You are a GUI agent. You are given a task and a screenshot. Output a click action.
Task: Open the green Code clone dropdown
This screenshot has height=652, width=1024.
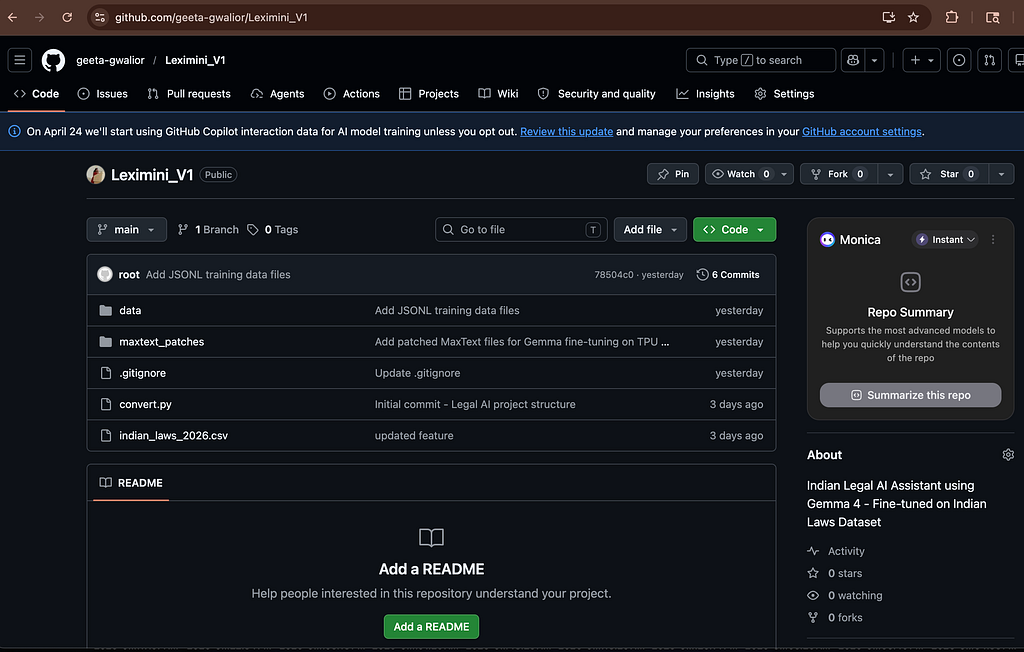click(734, 230)
